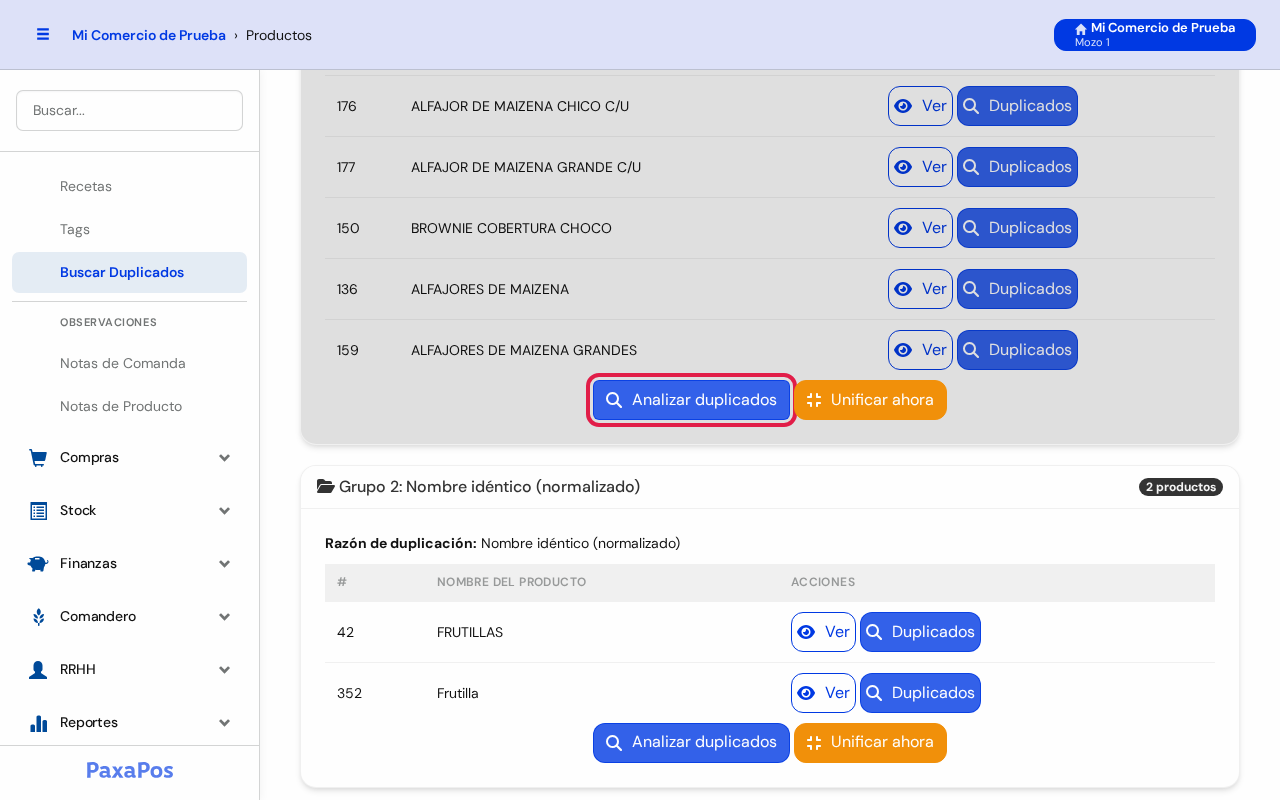Image resolution: width=1280 pixels, height=800 pixels.
Task: View product 159 Alfajores de Maizena Grandes
Action: coord(920,350)
